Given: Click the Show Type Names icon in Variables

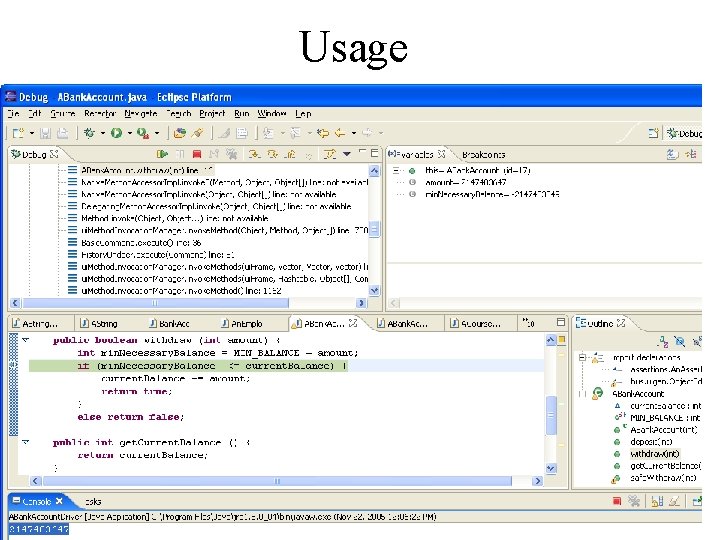Looking at the screenshot, I should tap(672, 154).
